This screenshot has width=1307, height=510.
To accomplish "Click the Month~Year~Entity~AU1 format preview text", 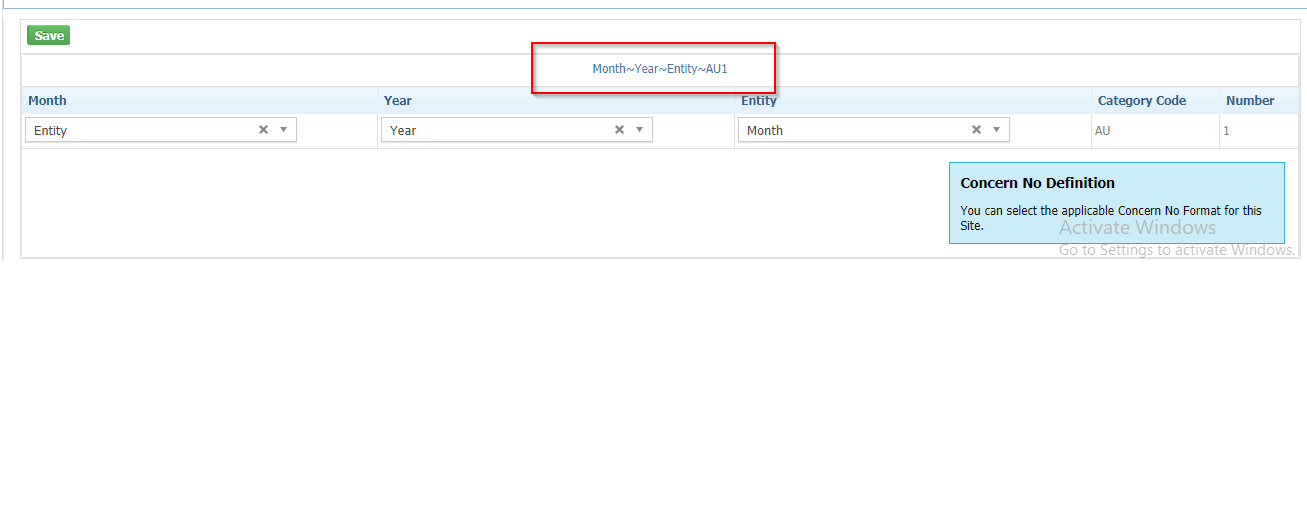I will tap(660, 69).
